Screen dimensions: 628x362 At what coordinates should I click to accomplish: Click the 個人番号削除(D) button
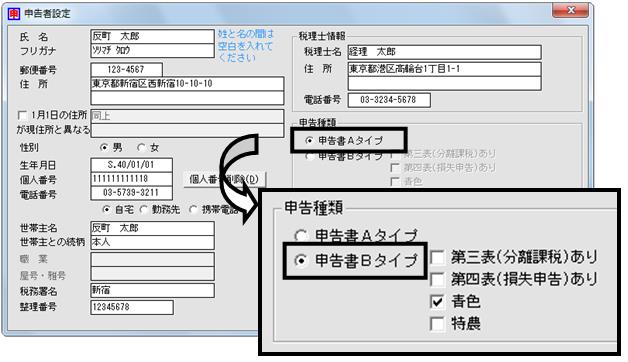[x=224, y=179]
